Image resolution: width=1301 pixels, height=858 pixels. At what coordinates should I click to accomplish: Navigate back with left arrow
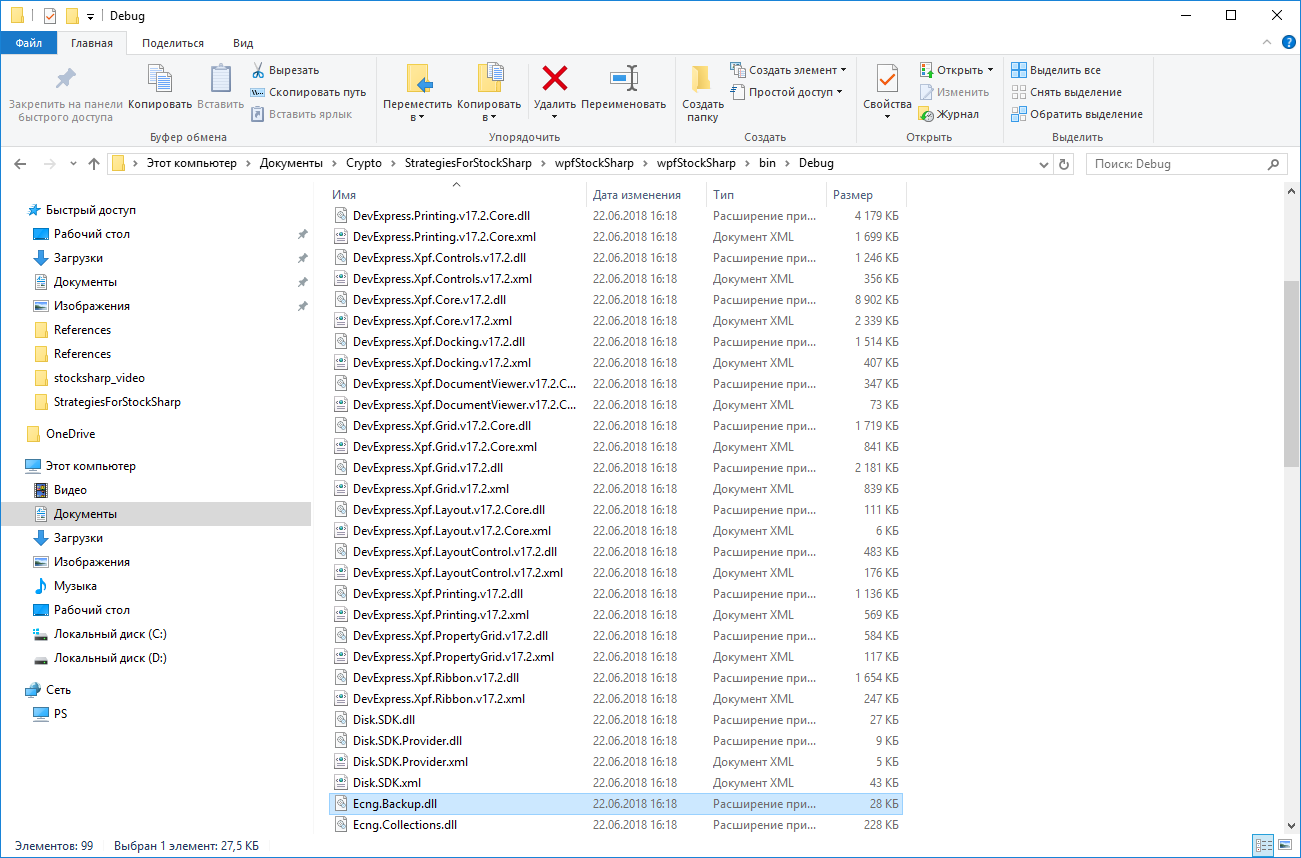coord(21,163)
